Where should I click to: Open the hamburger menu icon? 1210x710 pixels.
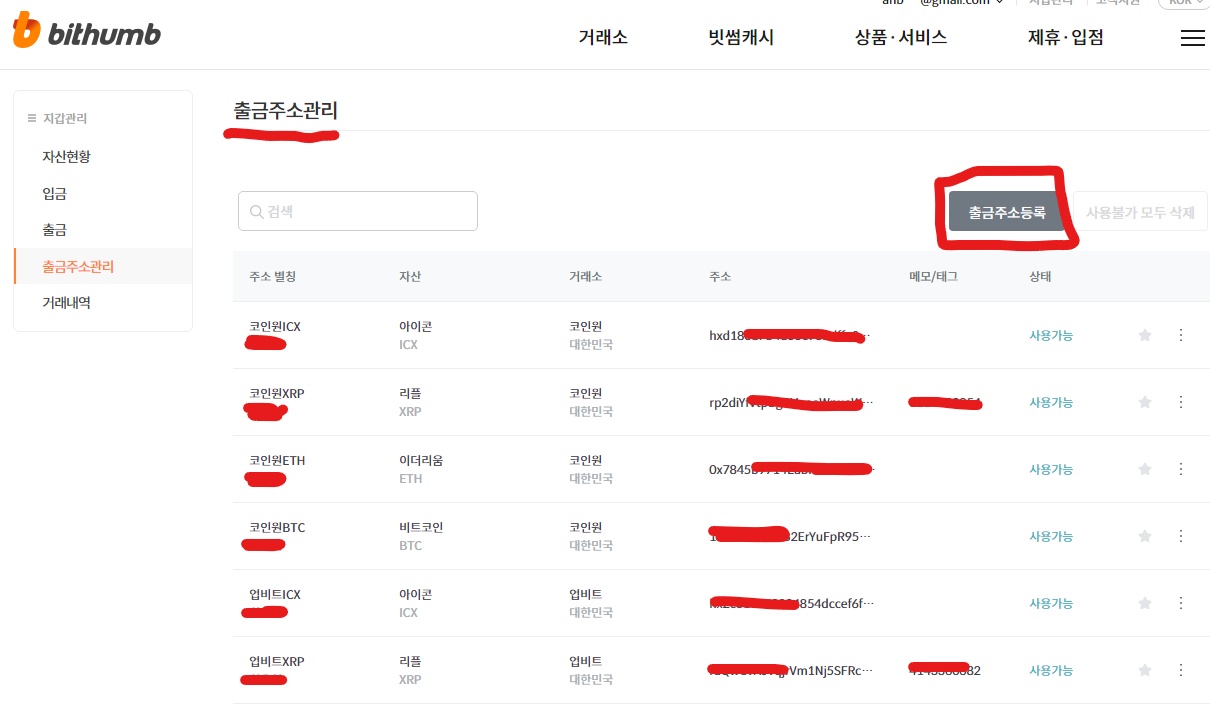coord(1192,38)
